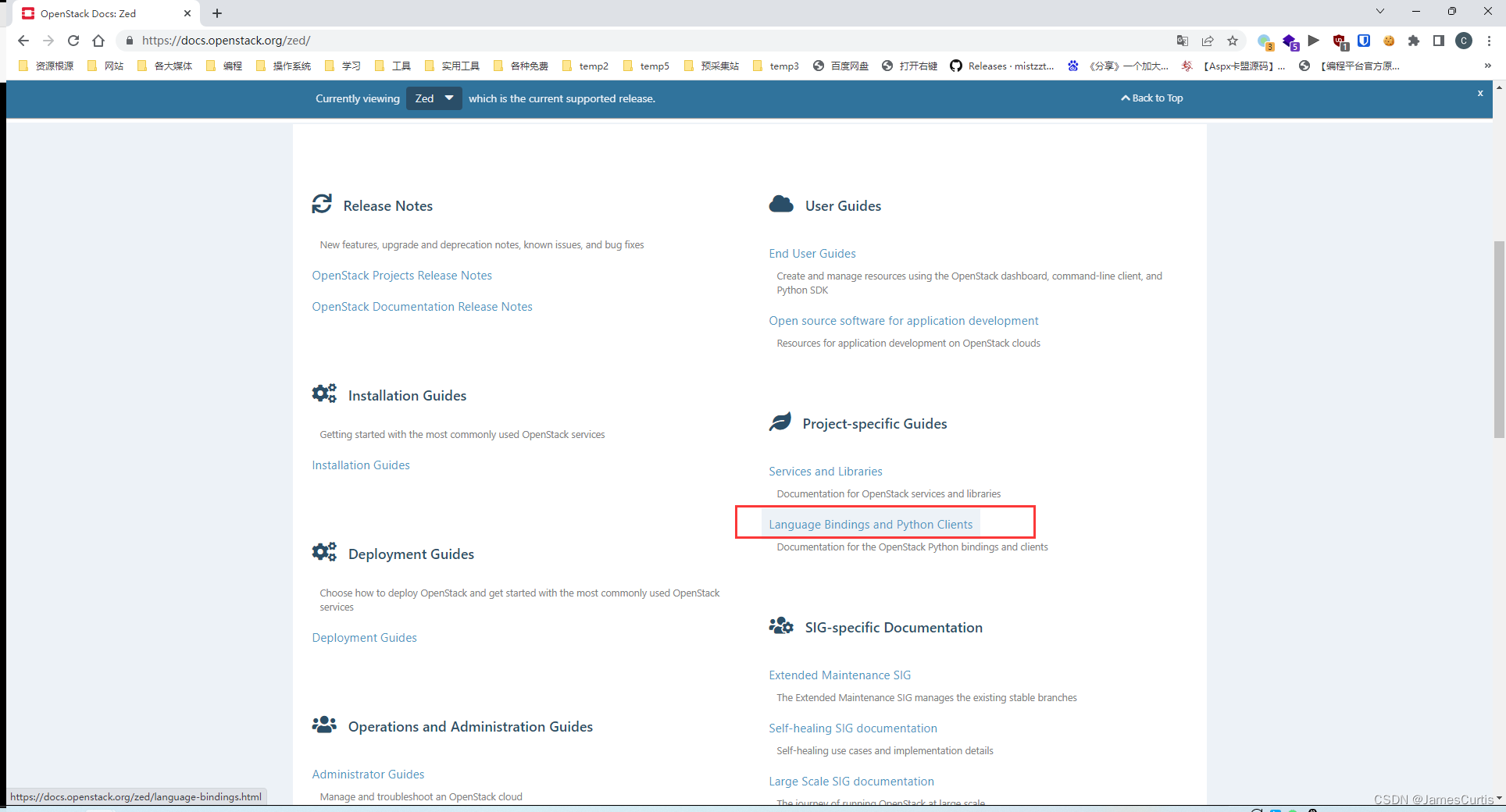Open the 百度网盘 bookmark
The width and height of the screenshot is (1506, 812).
(x=841, y=66)
